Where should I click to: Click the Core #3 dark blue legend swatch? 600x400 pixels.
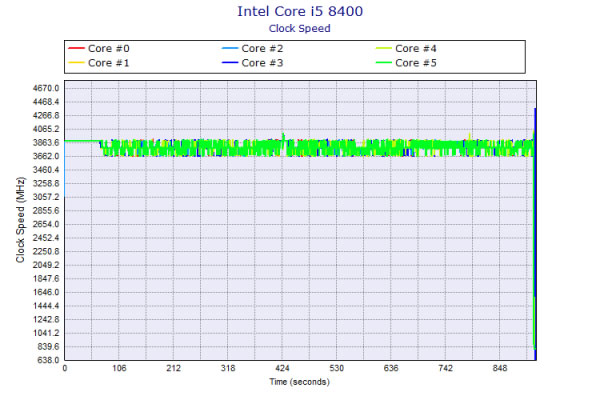point(230,63)
